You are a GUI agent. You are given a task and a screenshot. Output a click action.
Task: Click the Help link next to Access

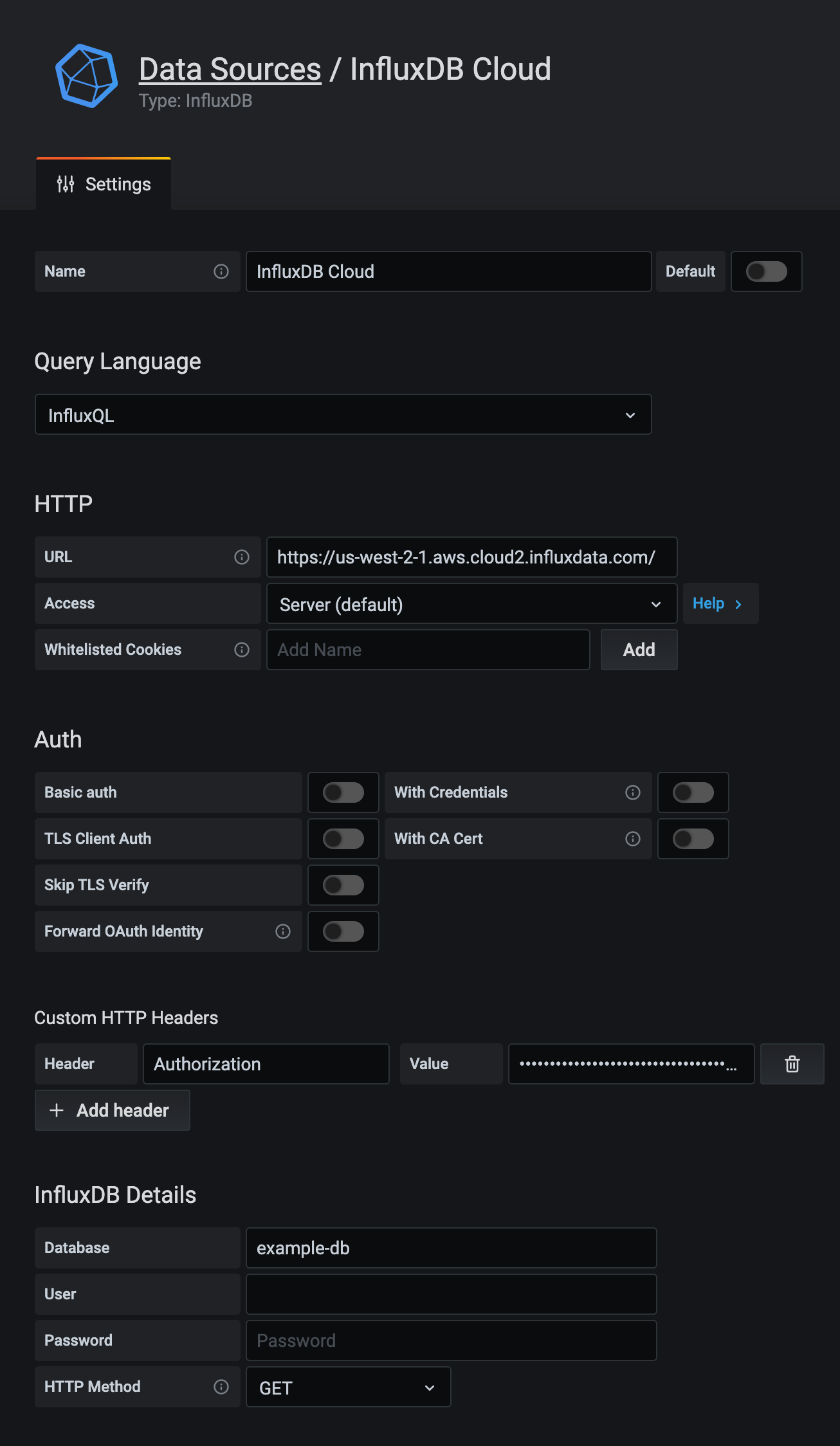click(x=721, y=603)
